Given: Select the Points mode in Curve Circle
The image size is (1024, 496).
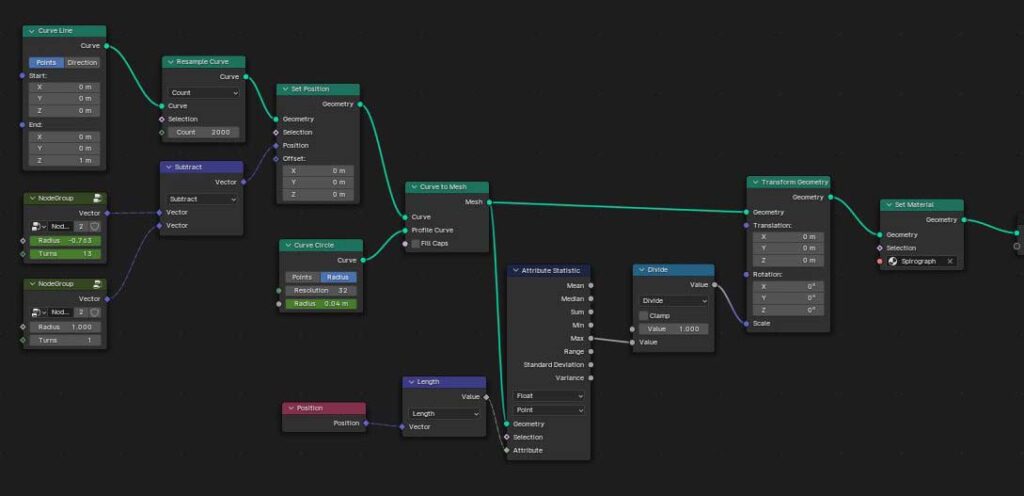Looking at the screenshot, I should (301, 277).
